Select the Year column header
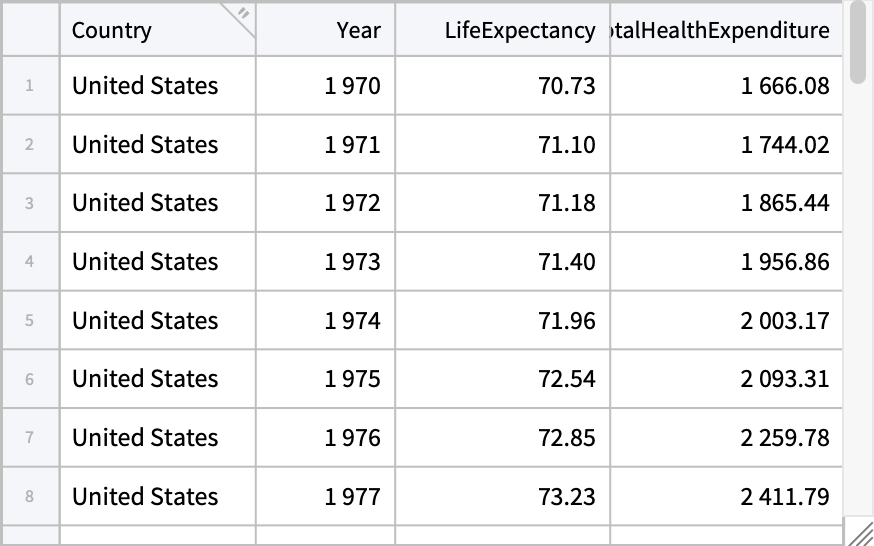 (326, 30)
